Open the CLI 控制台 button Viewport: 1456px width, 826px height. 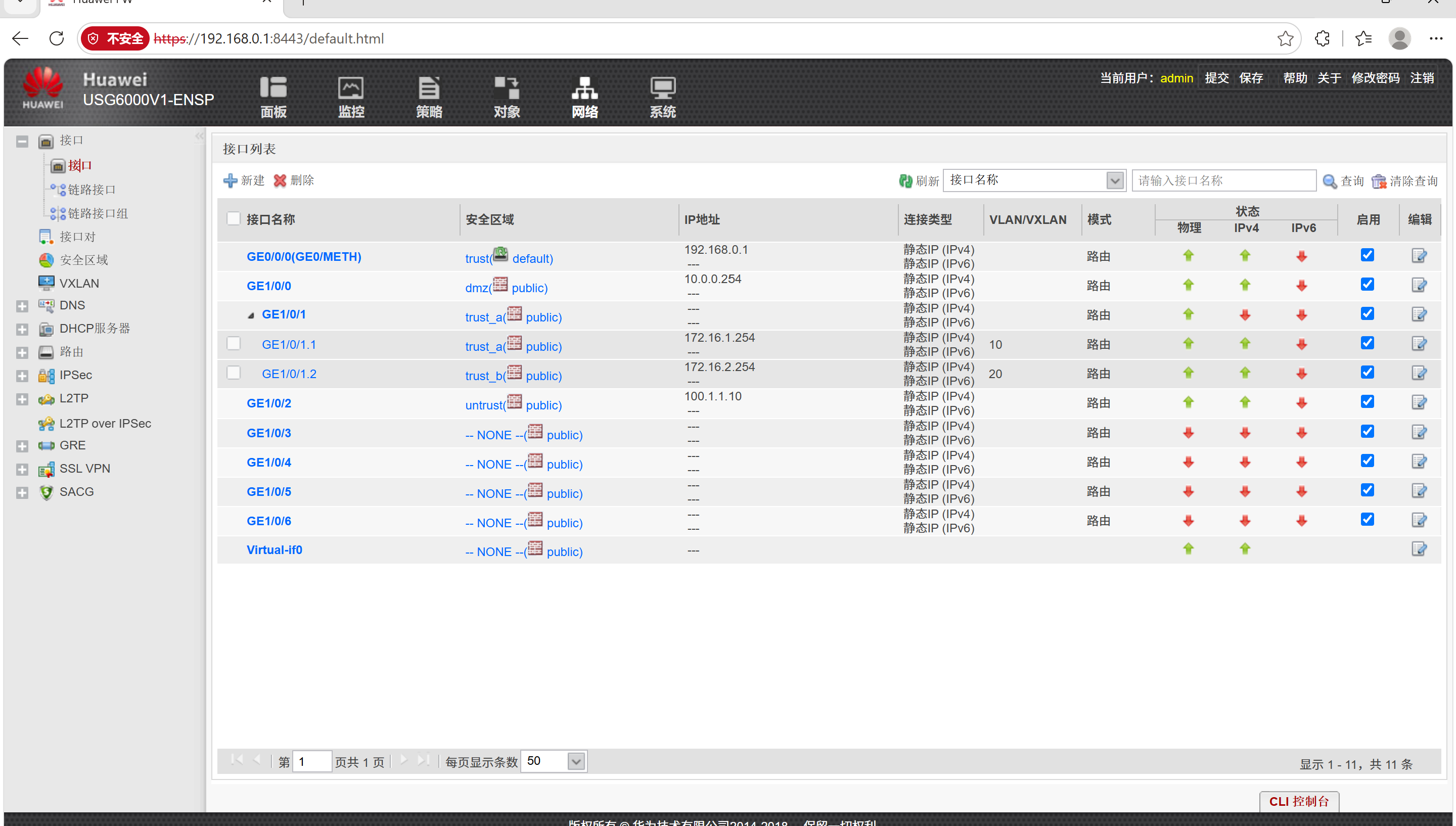point(1299,801)
